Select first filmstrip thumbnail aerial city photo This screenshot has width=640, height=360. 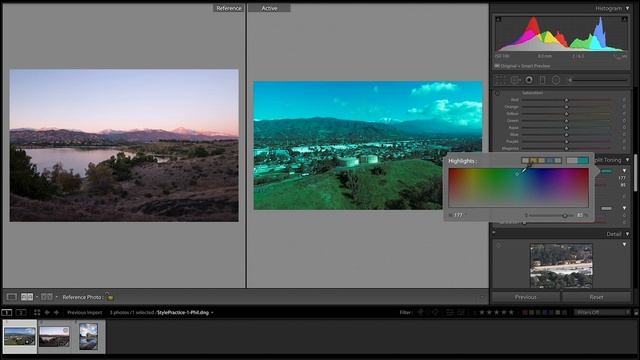[x=20, y=336]
